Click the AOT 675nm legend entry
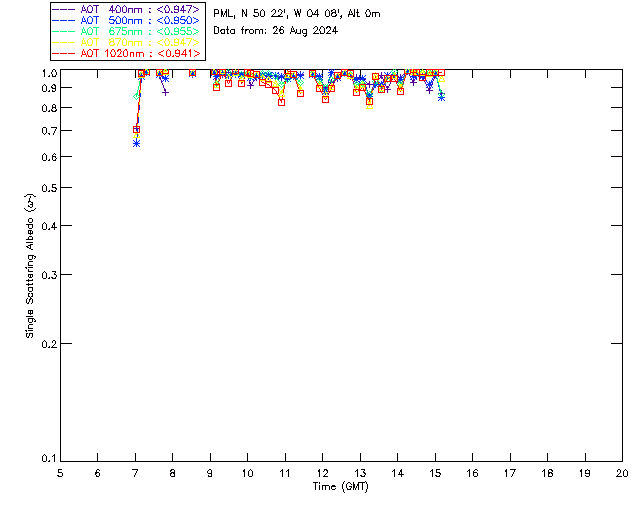Viewport: 640px width, 512px height. tap(126, 31)
